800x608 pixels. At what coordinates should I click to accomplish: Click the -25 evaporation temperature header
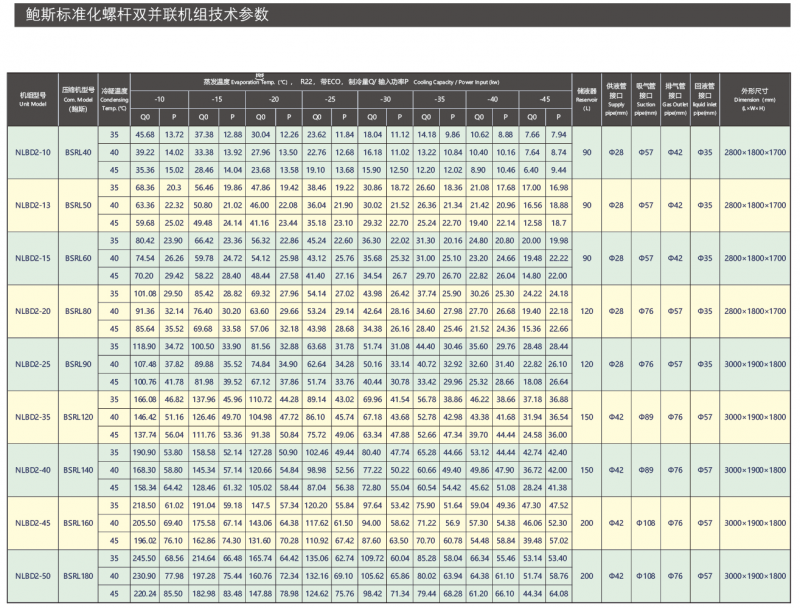[x=330, y=99]
